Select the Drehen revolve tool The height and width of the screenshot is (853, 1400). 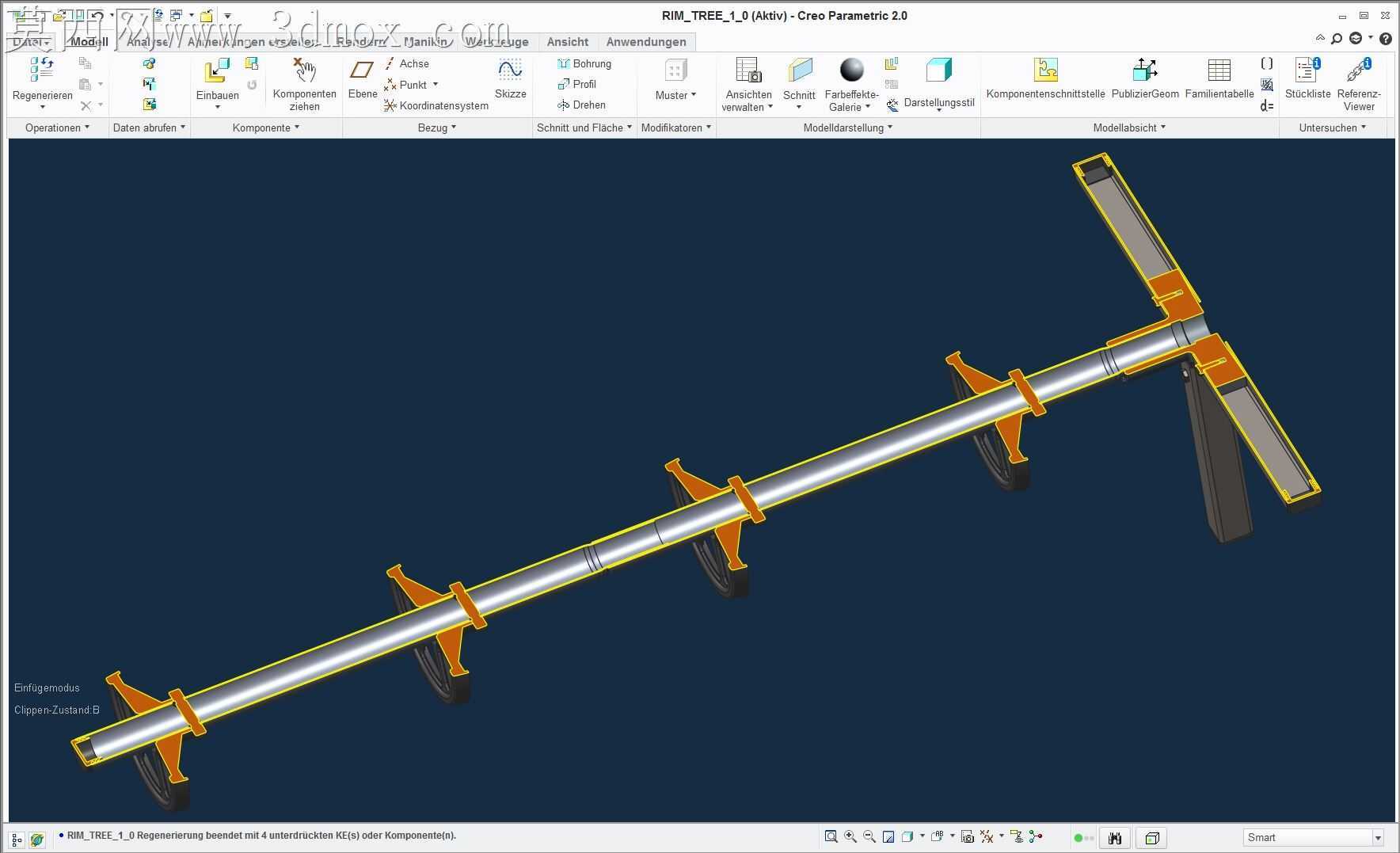(x=582, y=105)
